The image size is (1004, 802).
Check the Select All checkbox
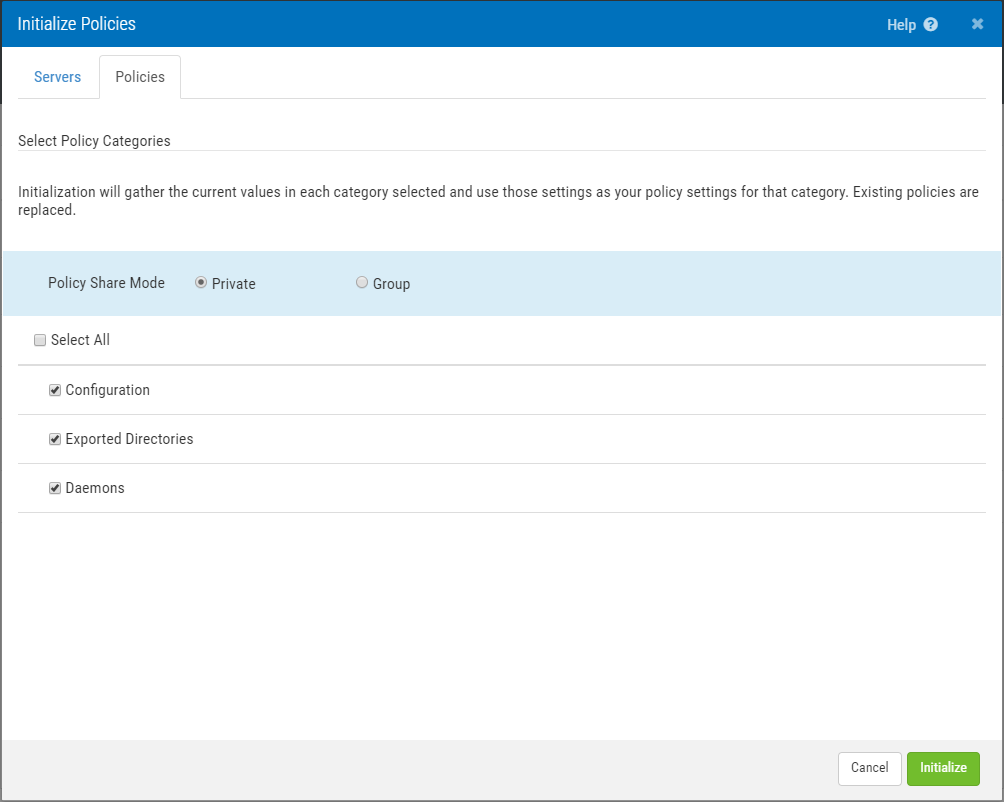40,340
